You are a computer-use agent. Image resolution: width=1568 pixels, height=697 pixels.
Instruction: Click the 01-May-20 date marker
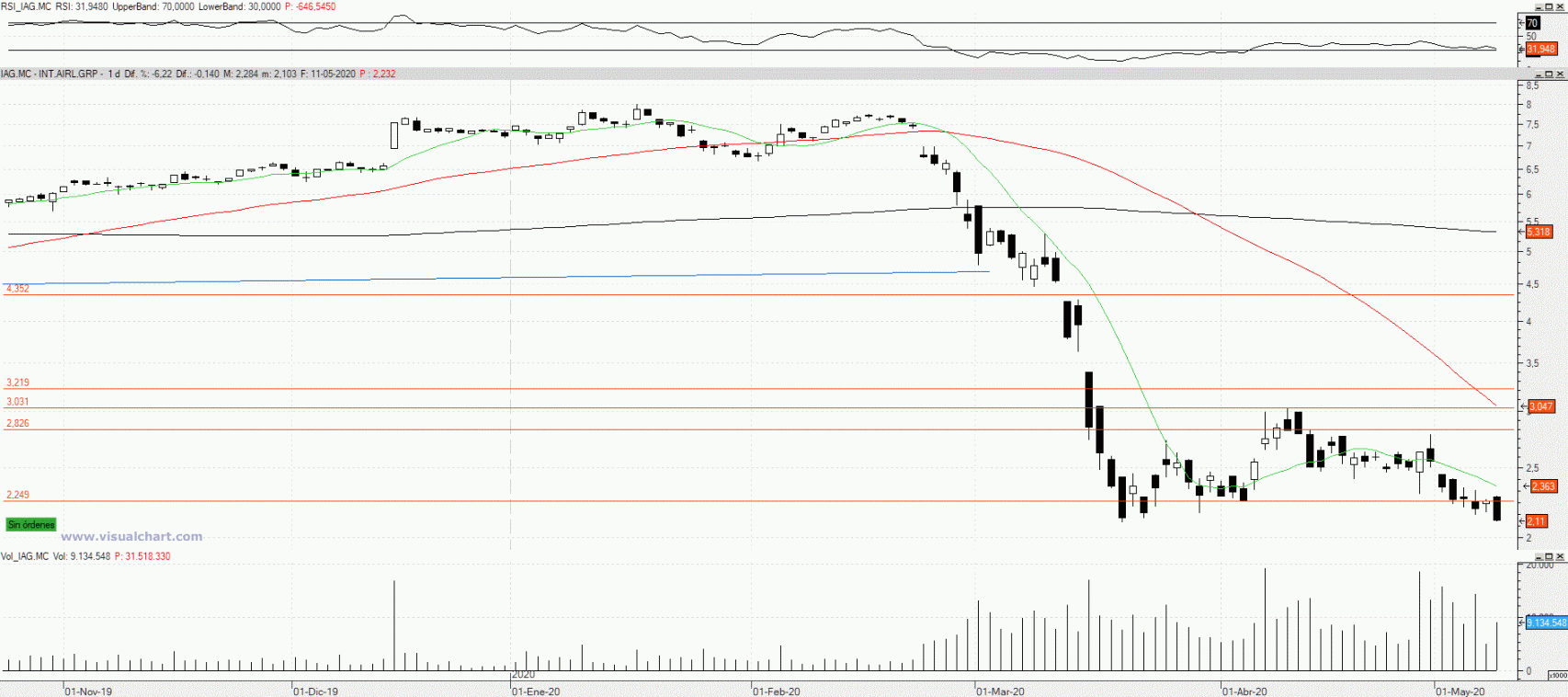[x=1460, y=691]
